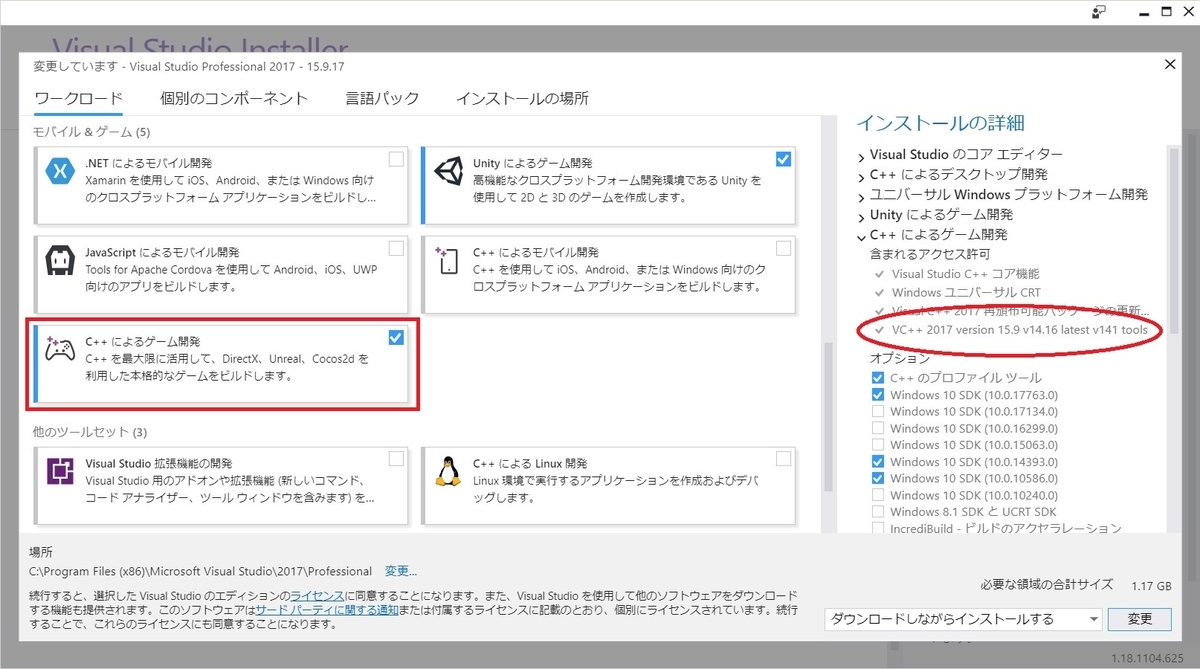Image resolution: width=1200 pixels, height=669 pixels.
Task: Click the 他のツールセット (3) section header
Action: 90,432
